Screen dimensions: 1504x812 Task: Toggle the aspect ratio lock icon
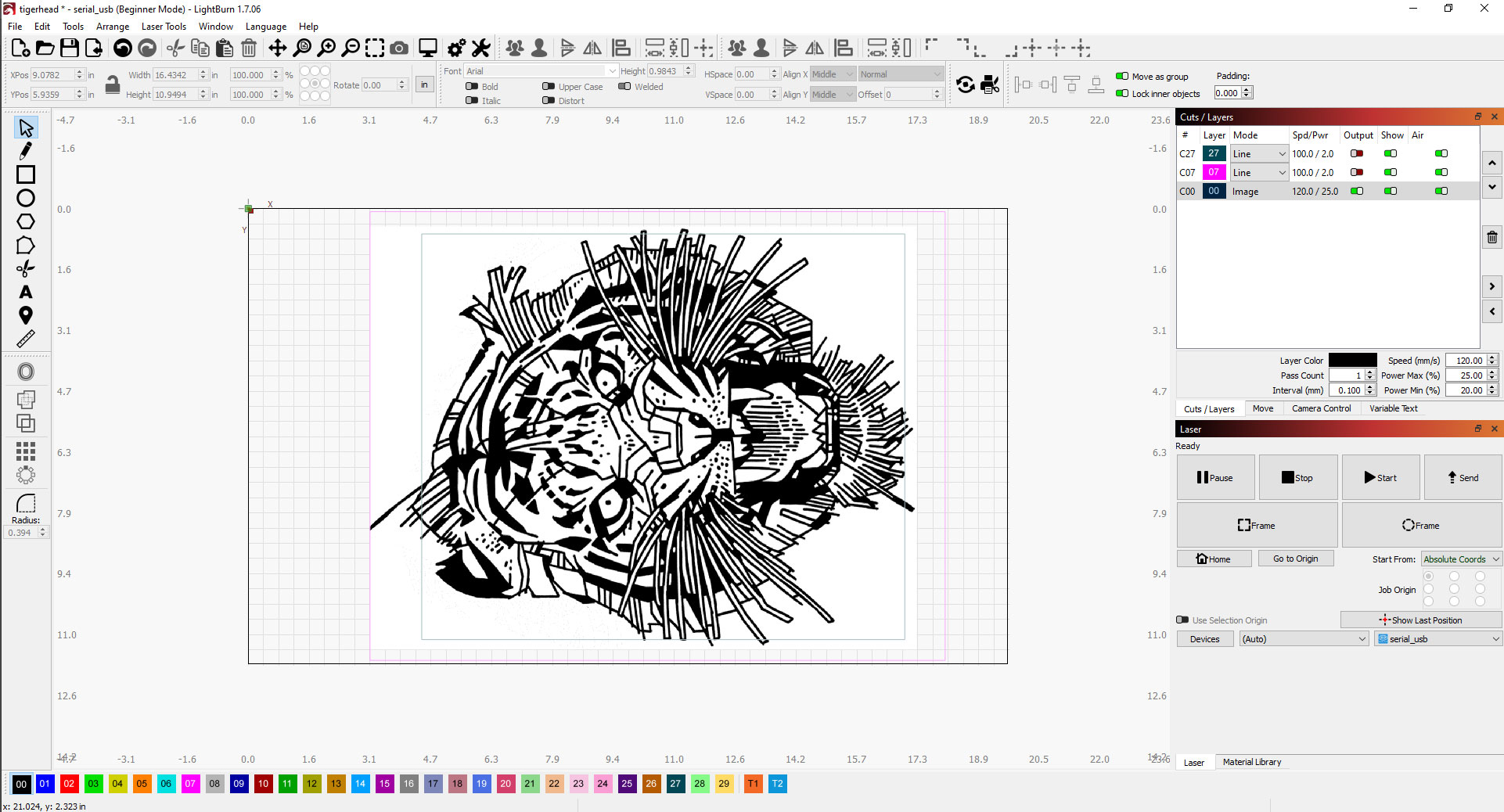point(113,84)
